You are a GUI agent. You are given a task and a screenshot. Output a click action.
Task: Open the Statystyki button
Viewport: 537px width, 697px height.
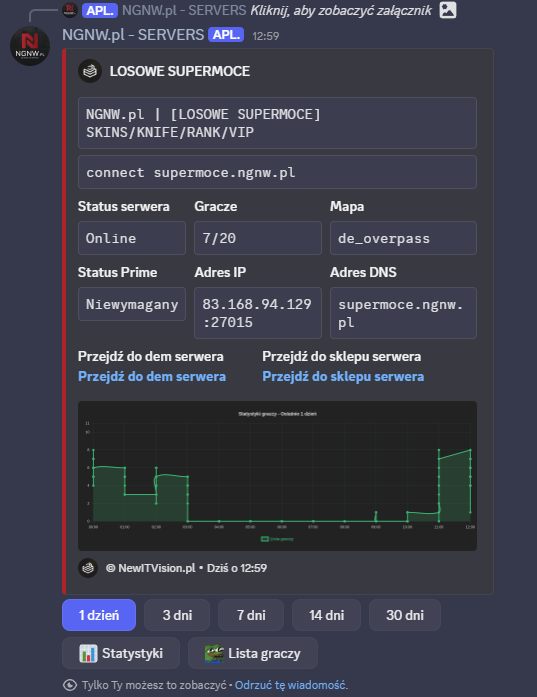[121, 653]
